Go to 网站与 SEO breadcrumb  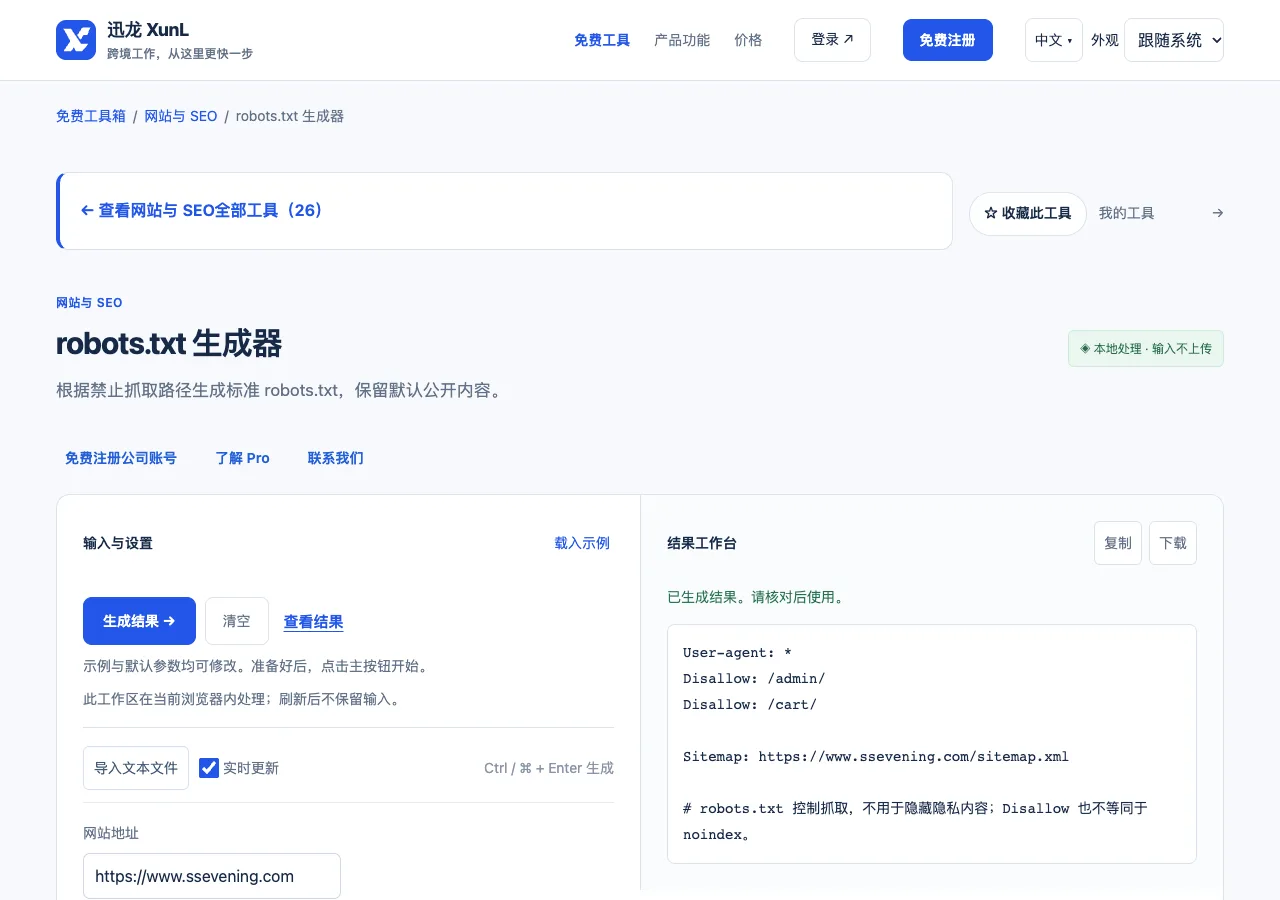[181, 116]
